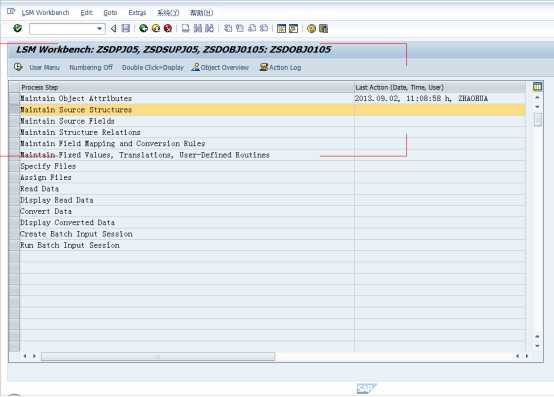Click the red Cancel icon
This screenshot has width=554, height=397.
(168, 28)
